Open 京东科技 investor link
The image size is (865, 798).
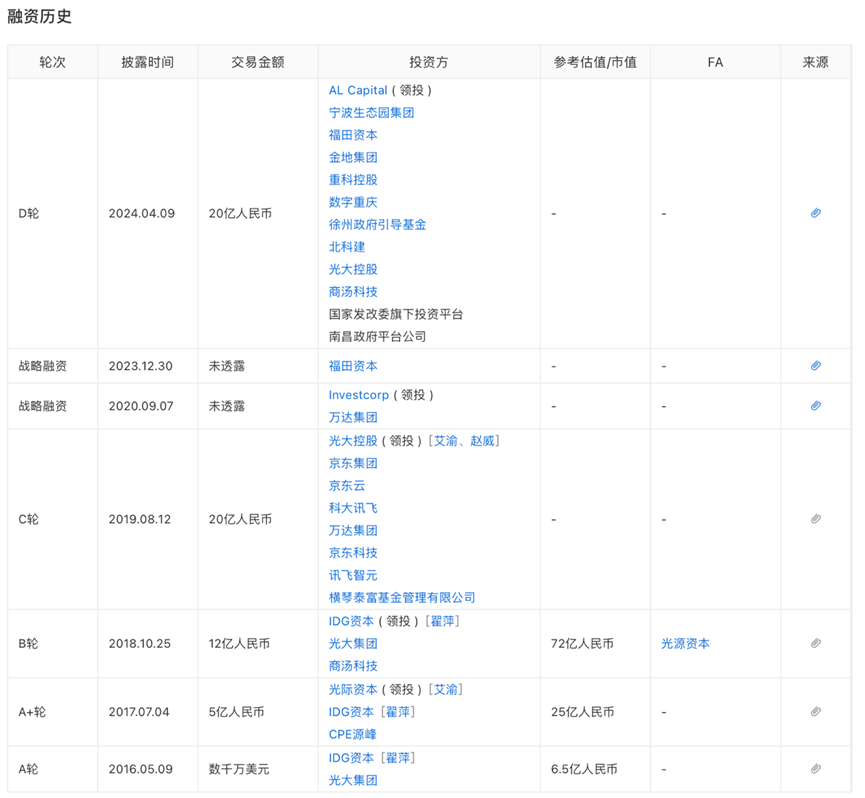tap(353, 553)
